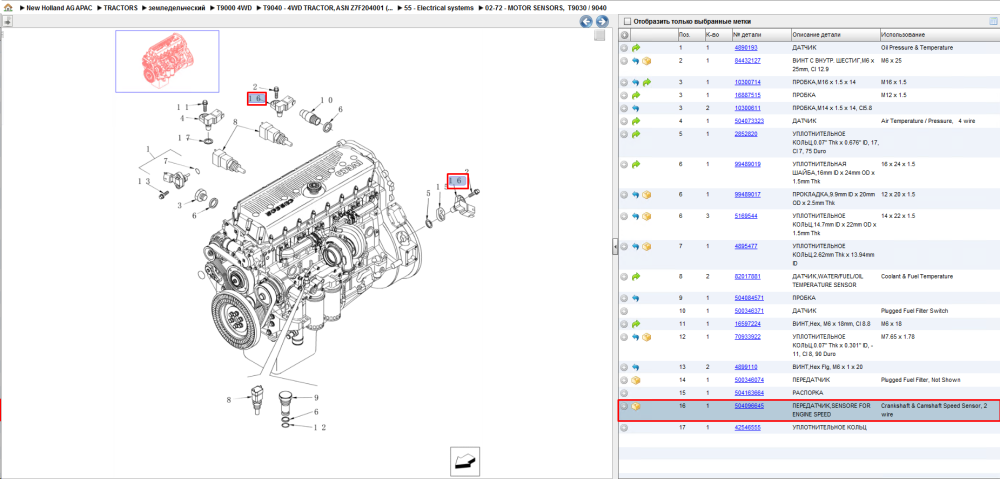Open the TRACTORS breadcrumb
The width and height of the screenshot is (1000, 479).
coord(121,8)
